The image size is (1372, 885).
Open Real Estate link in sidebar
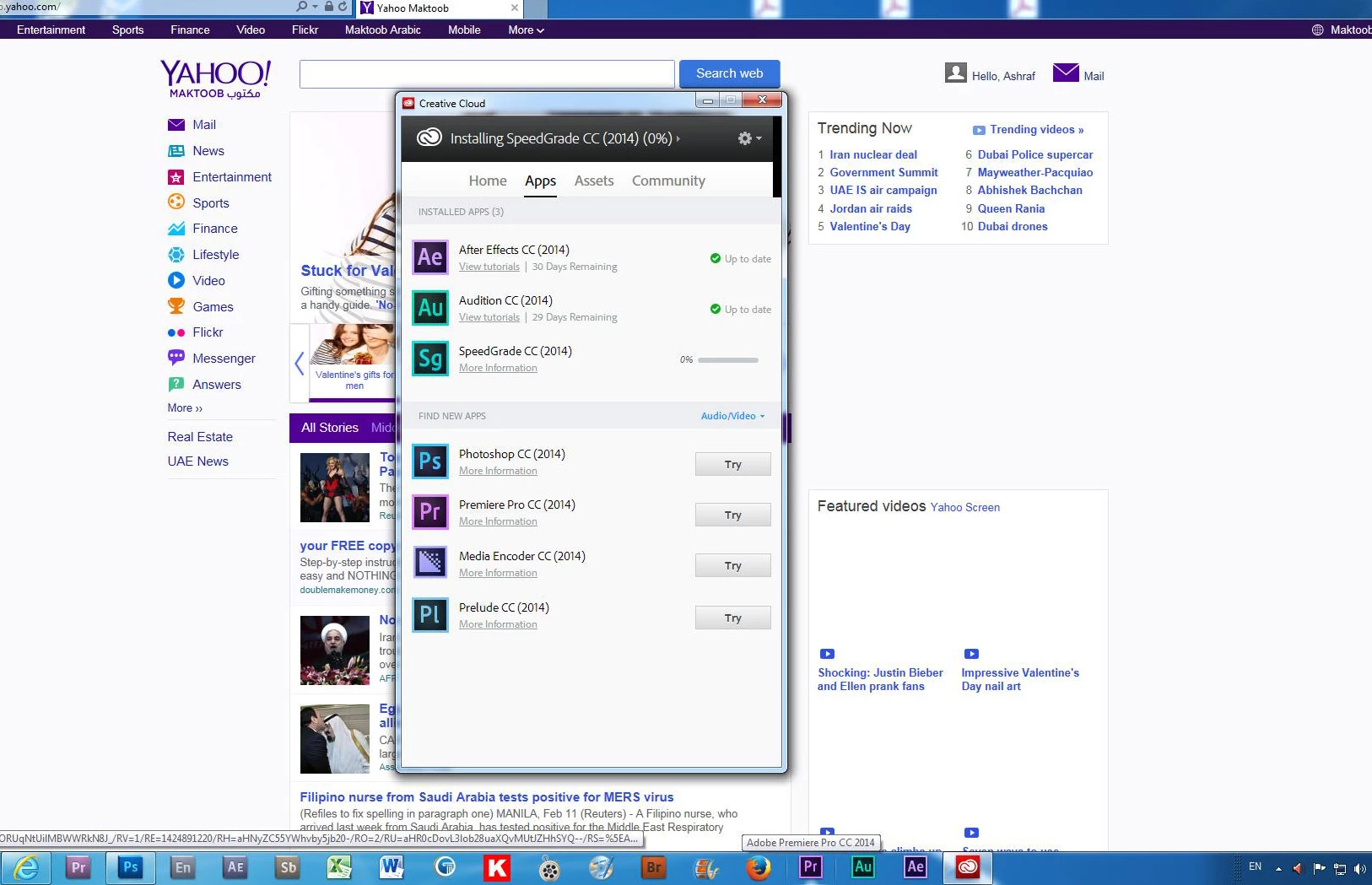pyautogui.click(x=200, y=437)
